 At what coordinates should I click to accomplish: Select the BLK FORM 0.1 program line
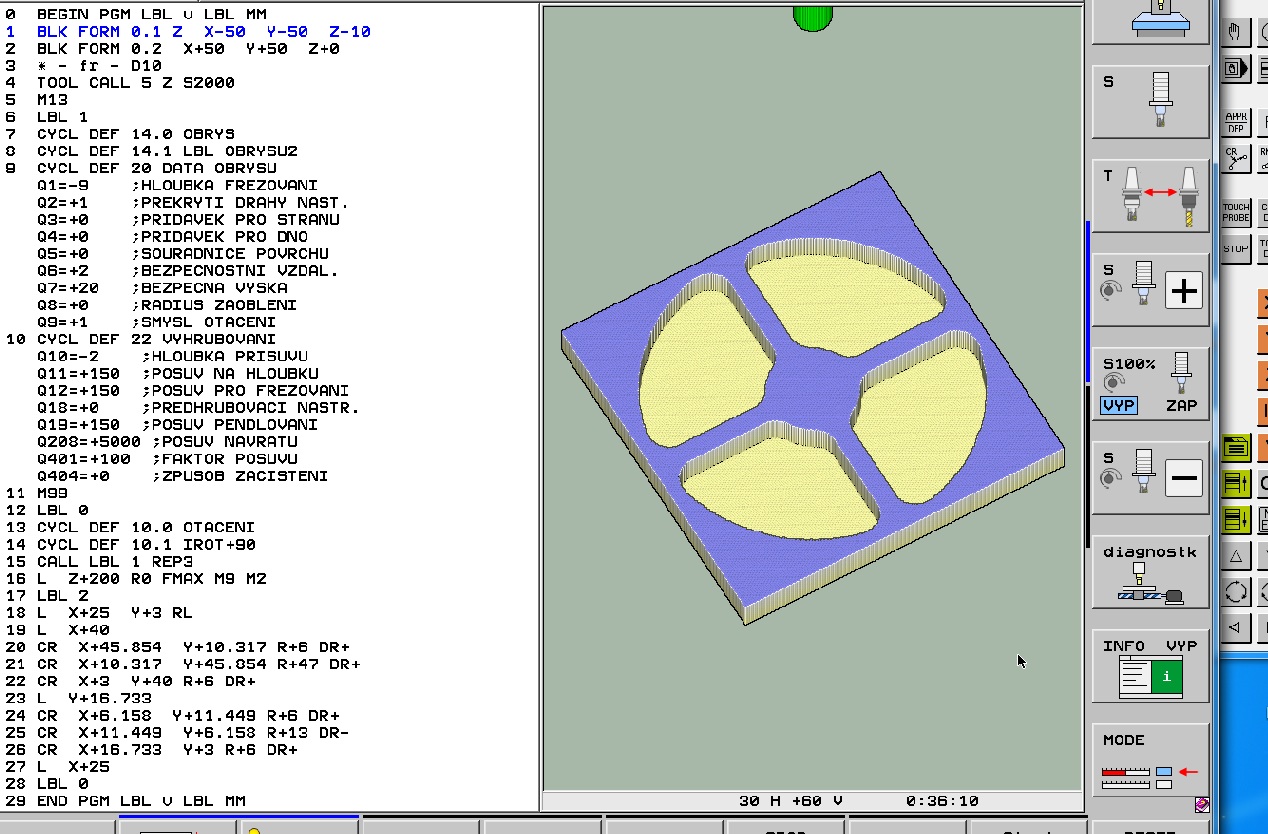[x=203, y=32]
